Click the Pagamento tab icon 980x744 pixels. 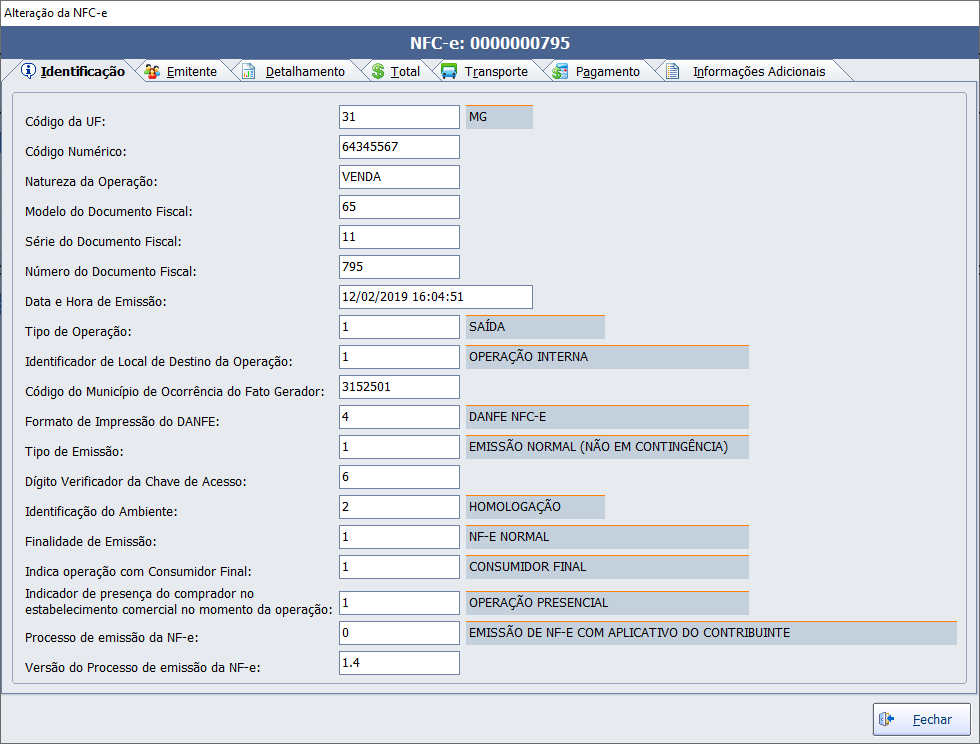click(560, 71)
